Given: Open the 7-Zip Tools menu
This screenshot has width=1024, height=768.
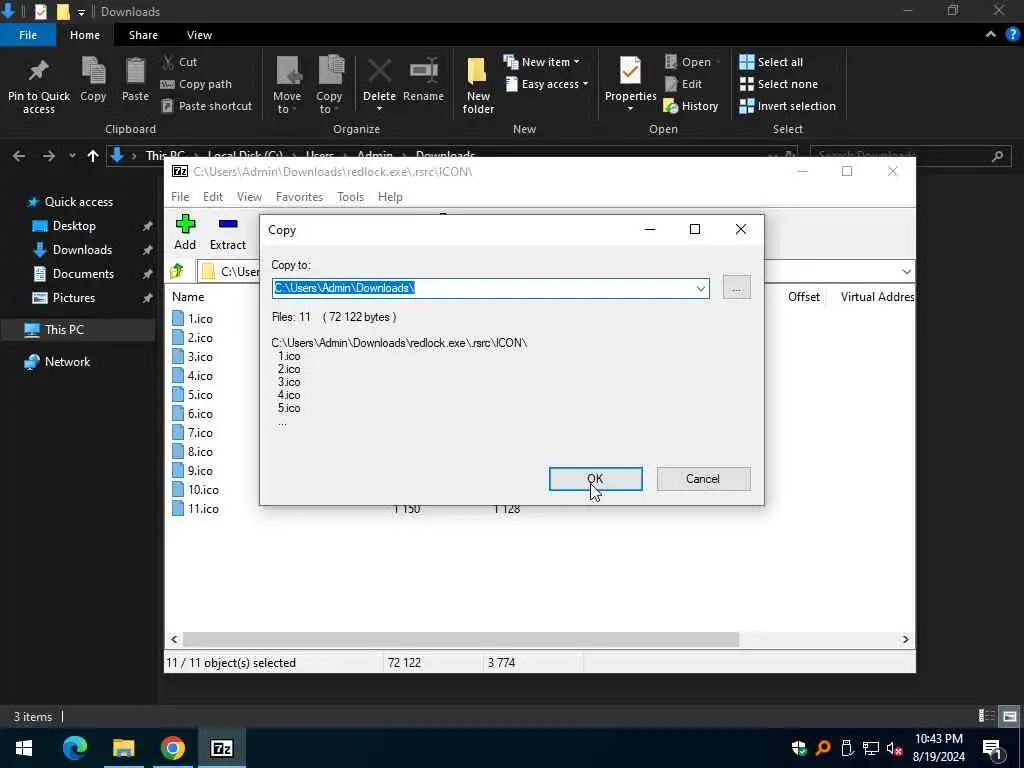Looking at the screenshot, I should pyautogui.click(x=350, y=197).
